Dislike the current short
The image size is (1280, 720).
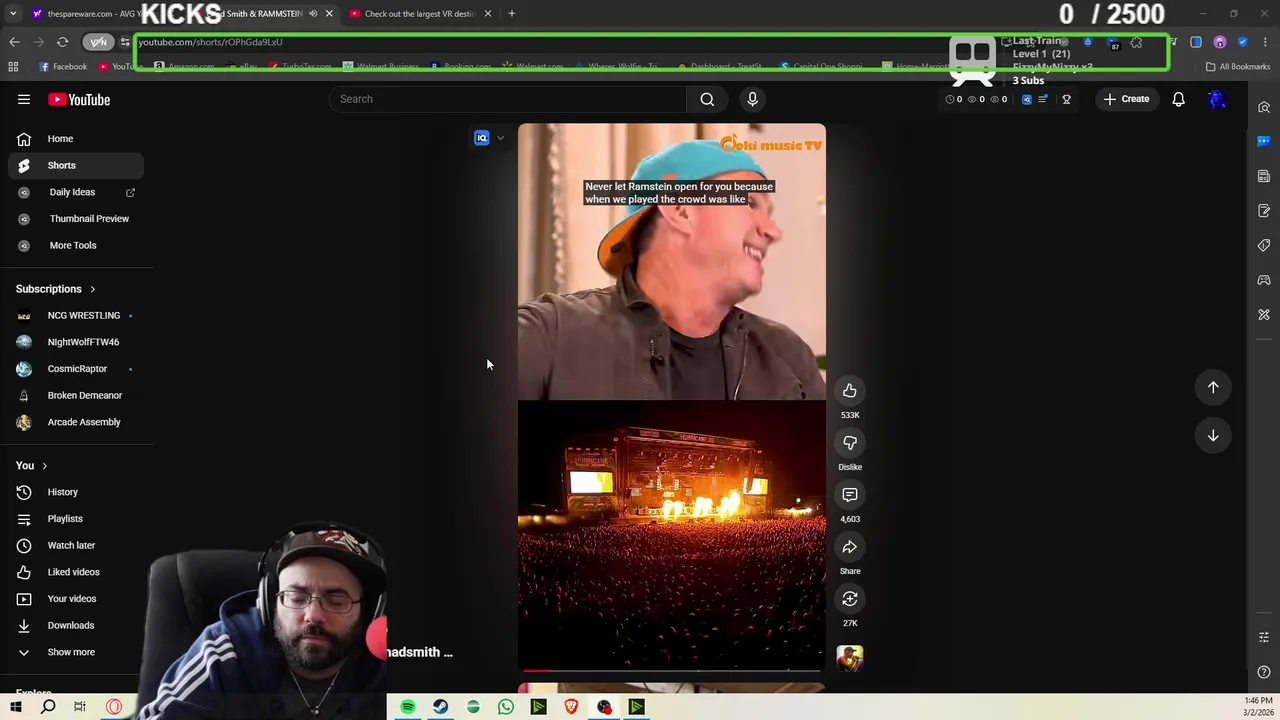click(850, 443)
